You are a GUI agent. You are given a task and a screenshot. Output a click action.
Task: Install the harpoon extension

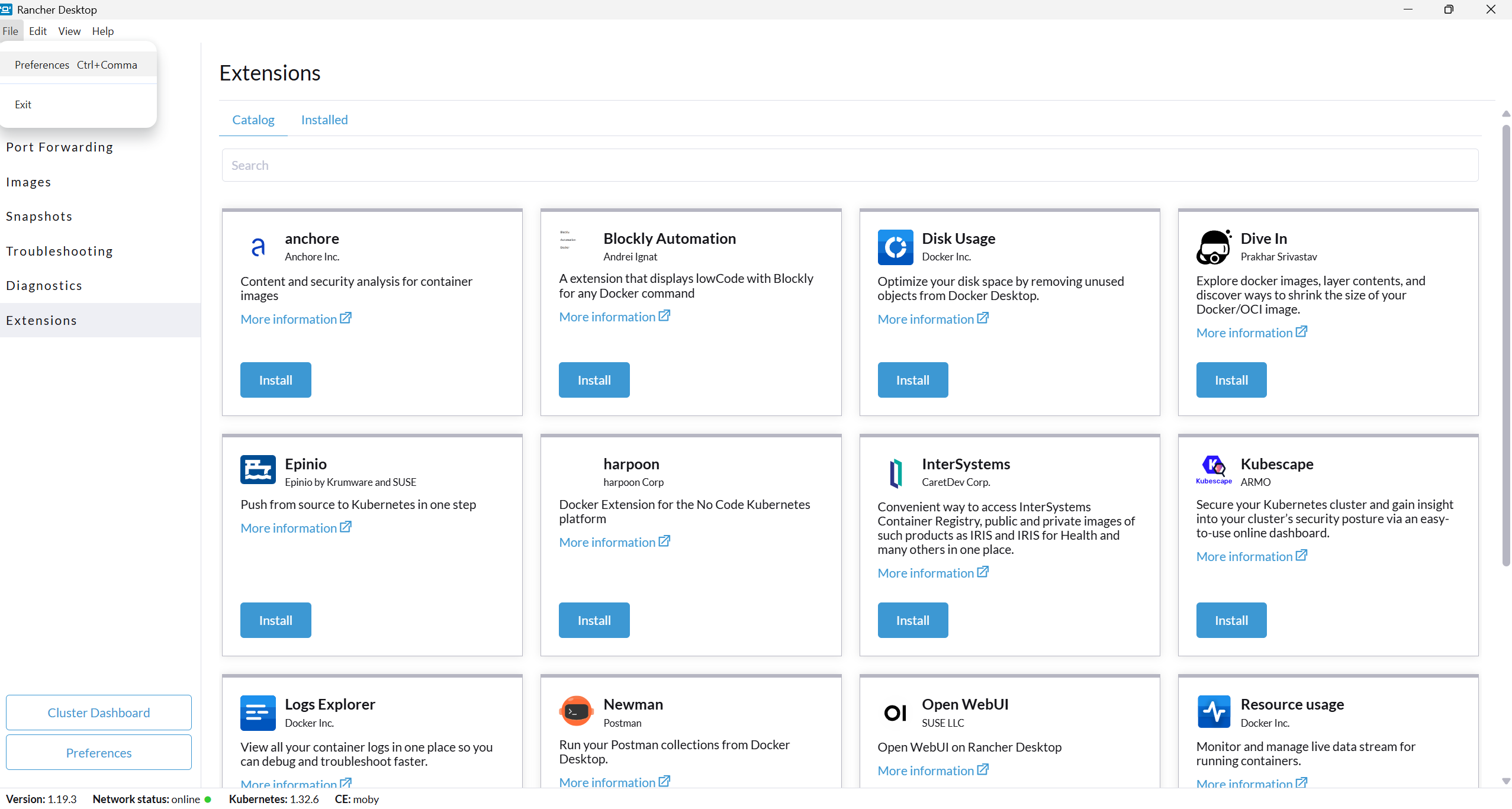594,620
